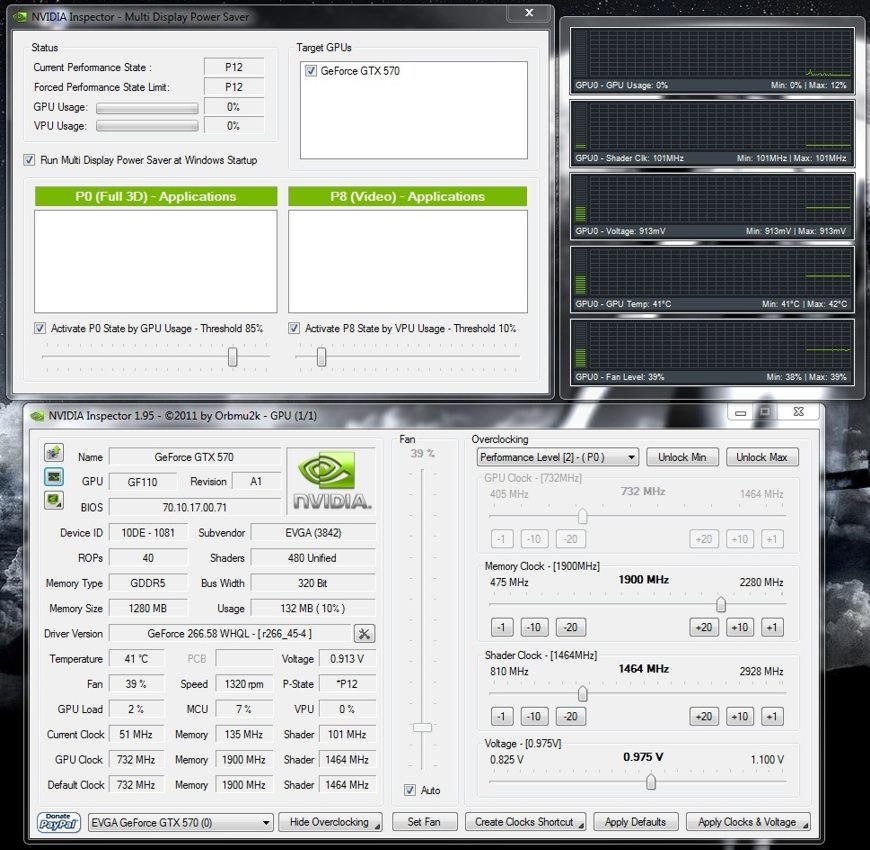The height and width of the screenshot is (850, 870).
Task: Click the Name field showing GeForce GTX 570
Action: click(195, 457)
